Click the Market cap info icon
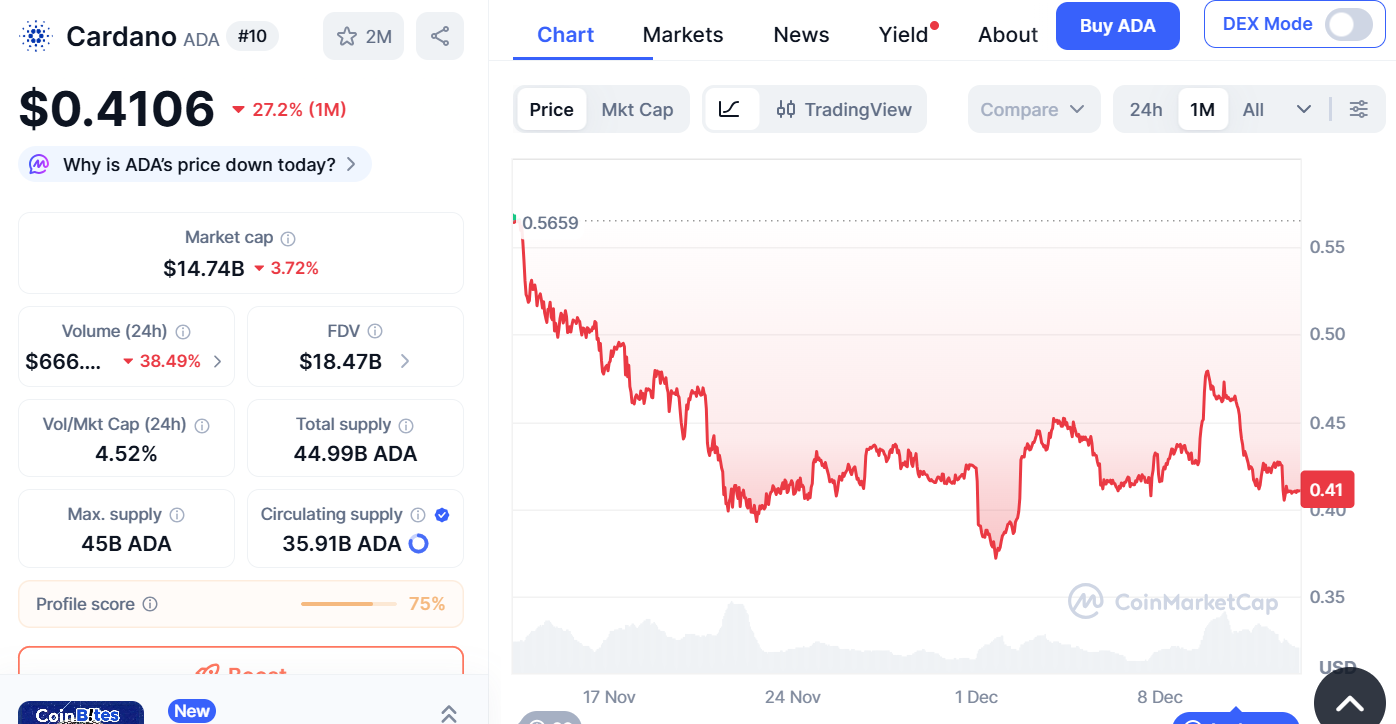This screenshot has height=724, width=1396. 288,238
